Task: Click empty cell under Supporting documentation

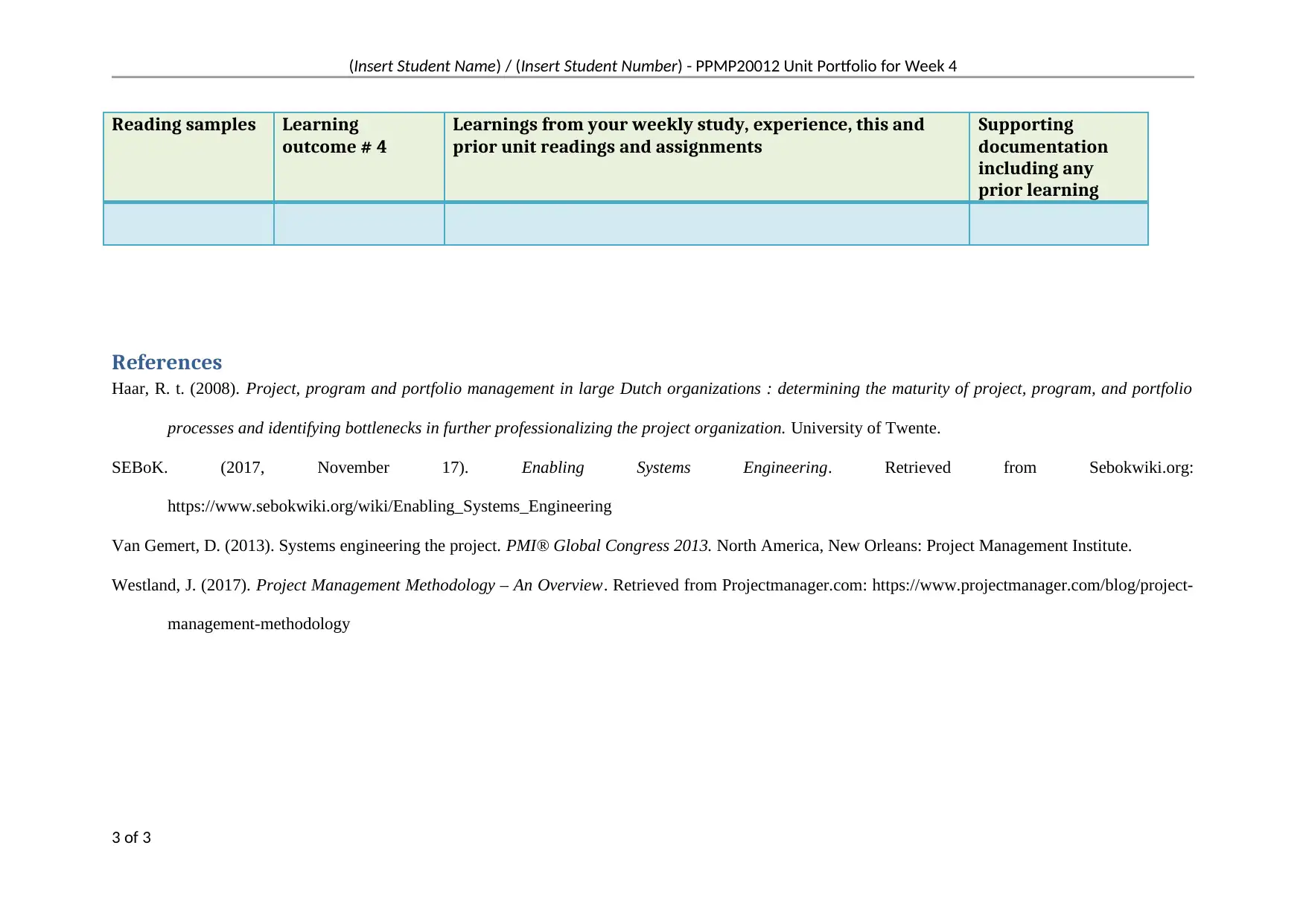Action: pos(1059,224)
